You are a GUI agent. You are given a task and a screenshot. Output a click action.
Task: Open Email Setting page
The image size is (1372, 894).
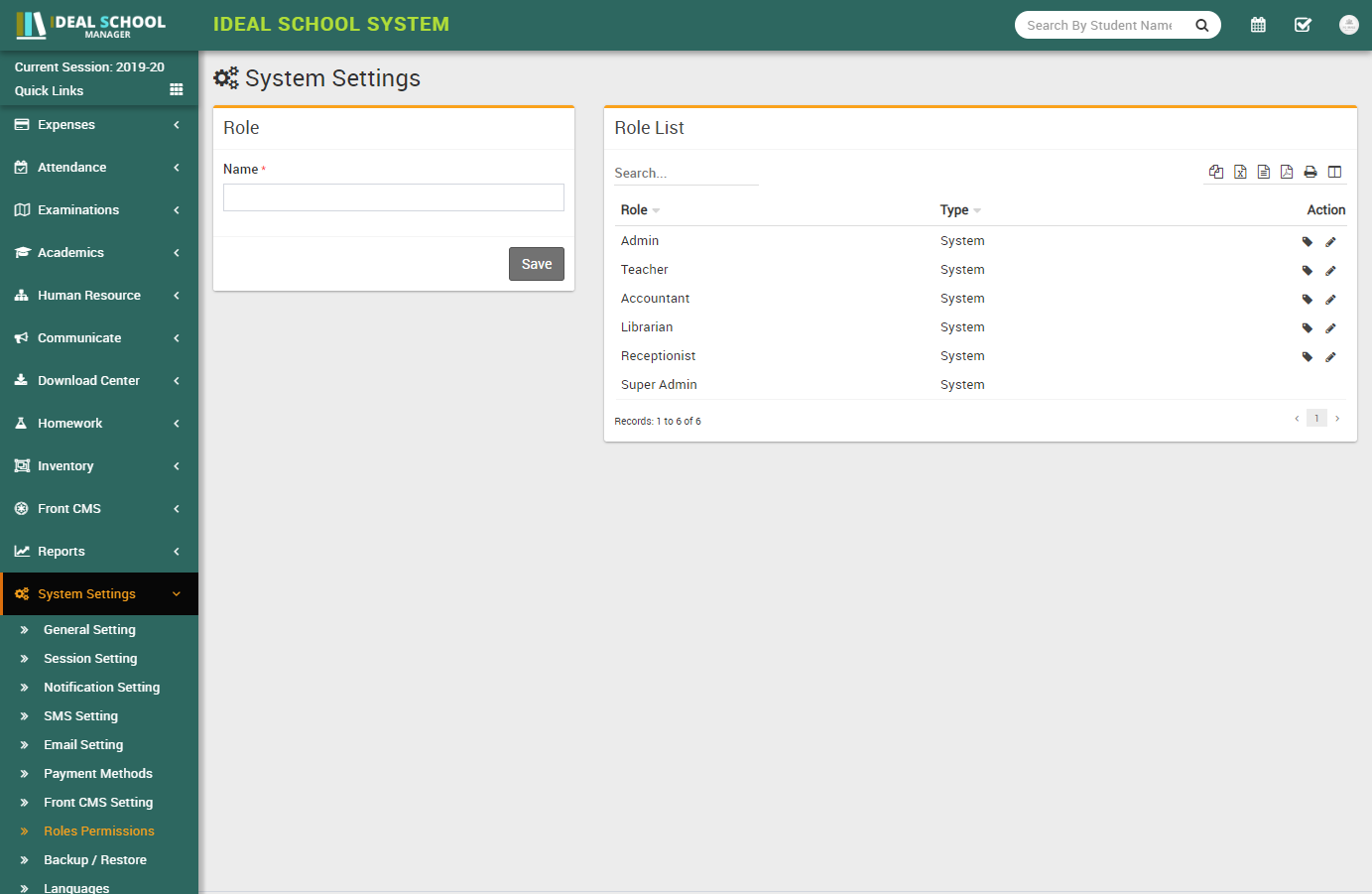[x=83, y=744]
